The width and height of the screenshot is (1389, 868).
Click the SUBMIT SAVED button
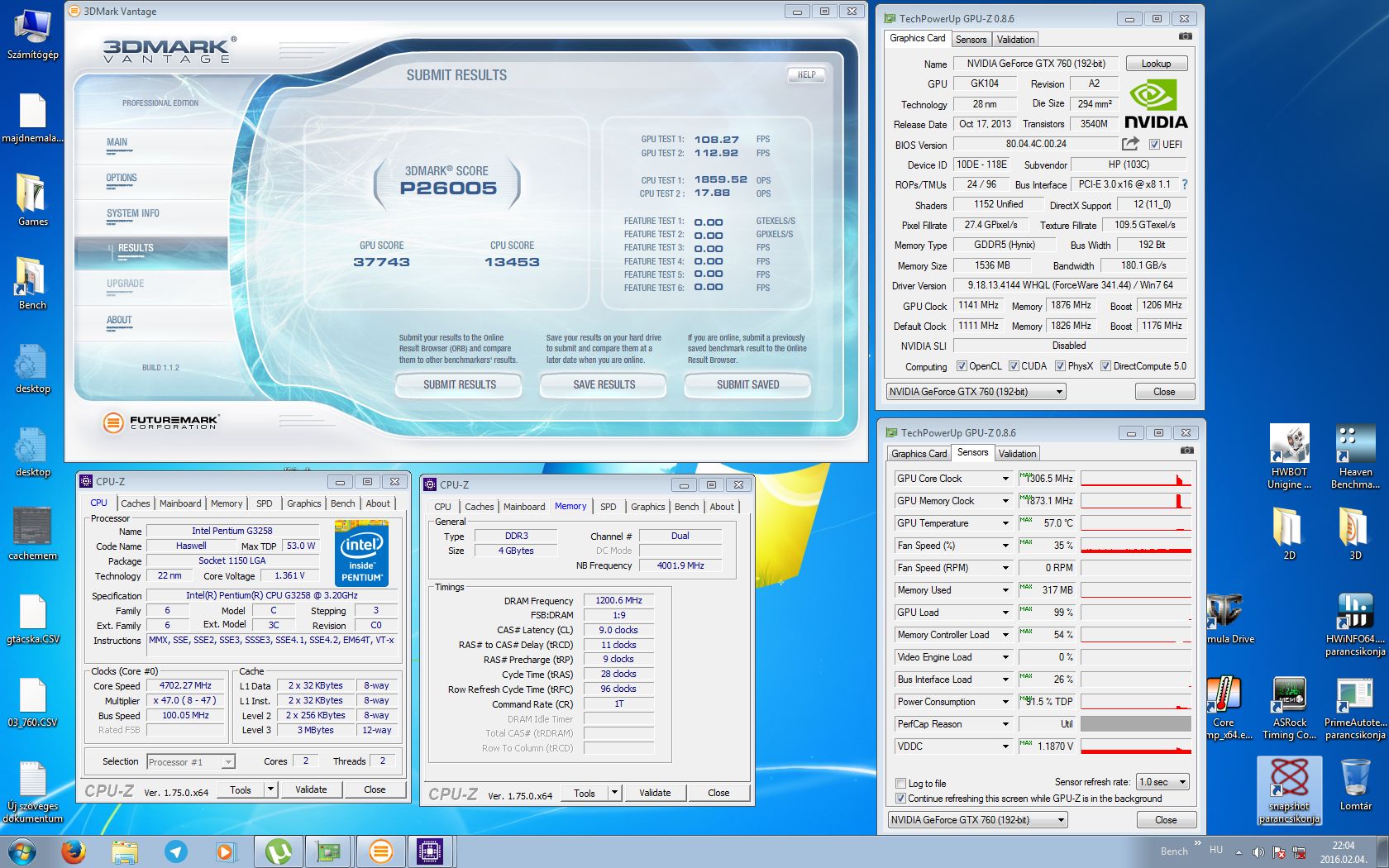click(x=748, y=385)
